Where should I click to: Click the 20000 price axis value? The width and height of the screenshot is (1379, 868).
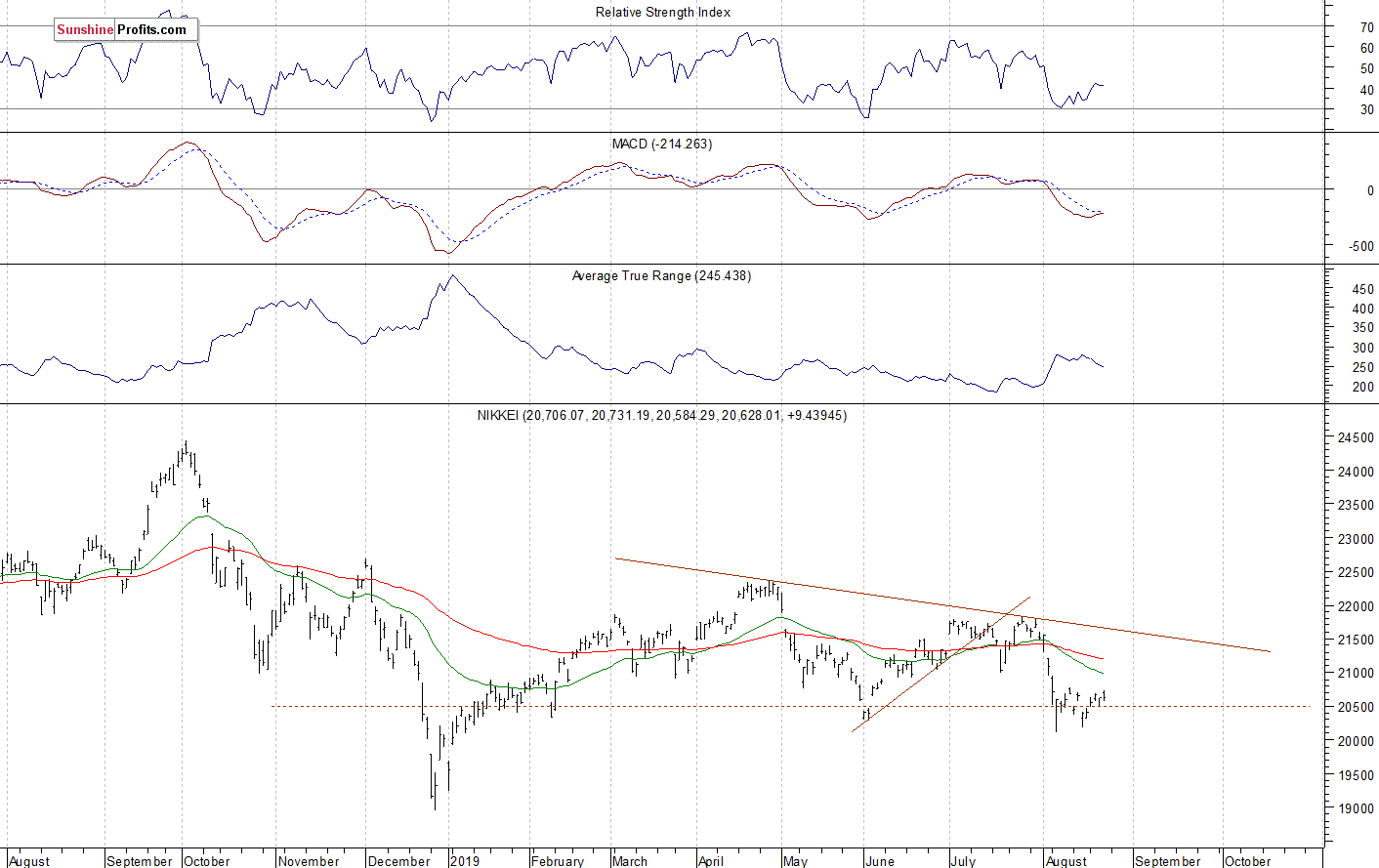(x=1357, y=742)
